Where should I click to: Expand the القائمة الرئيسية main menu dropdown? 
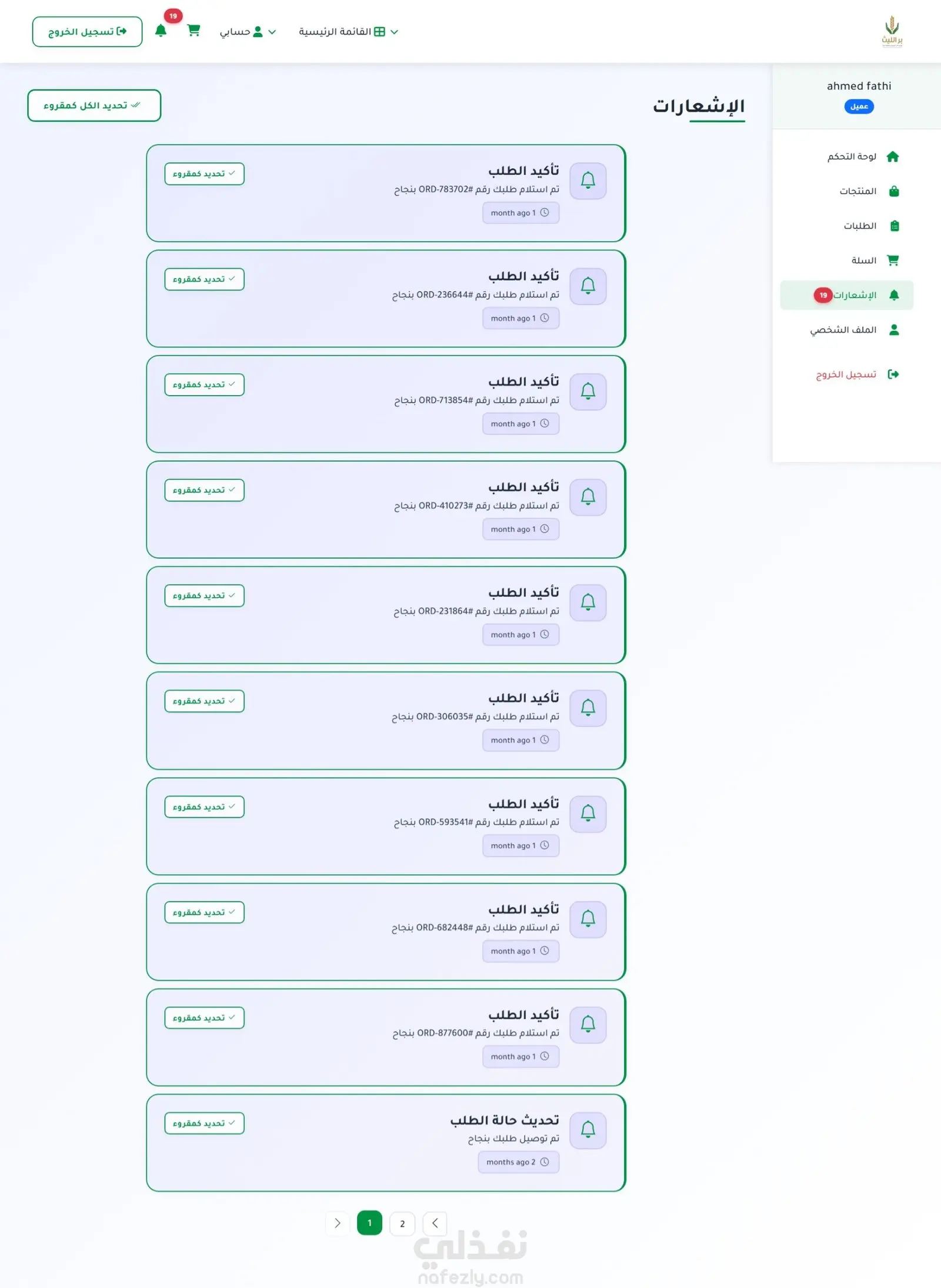tap(348, 32)
